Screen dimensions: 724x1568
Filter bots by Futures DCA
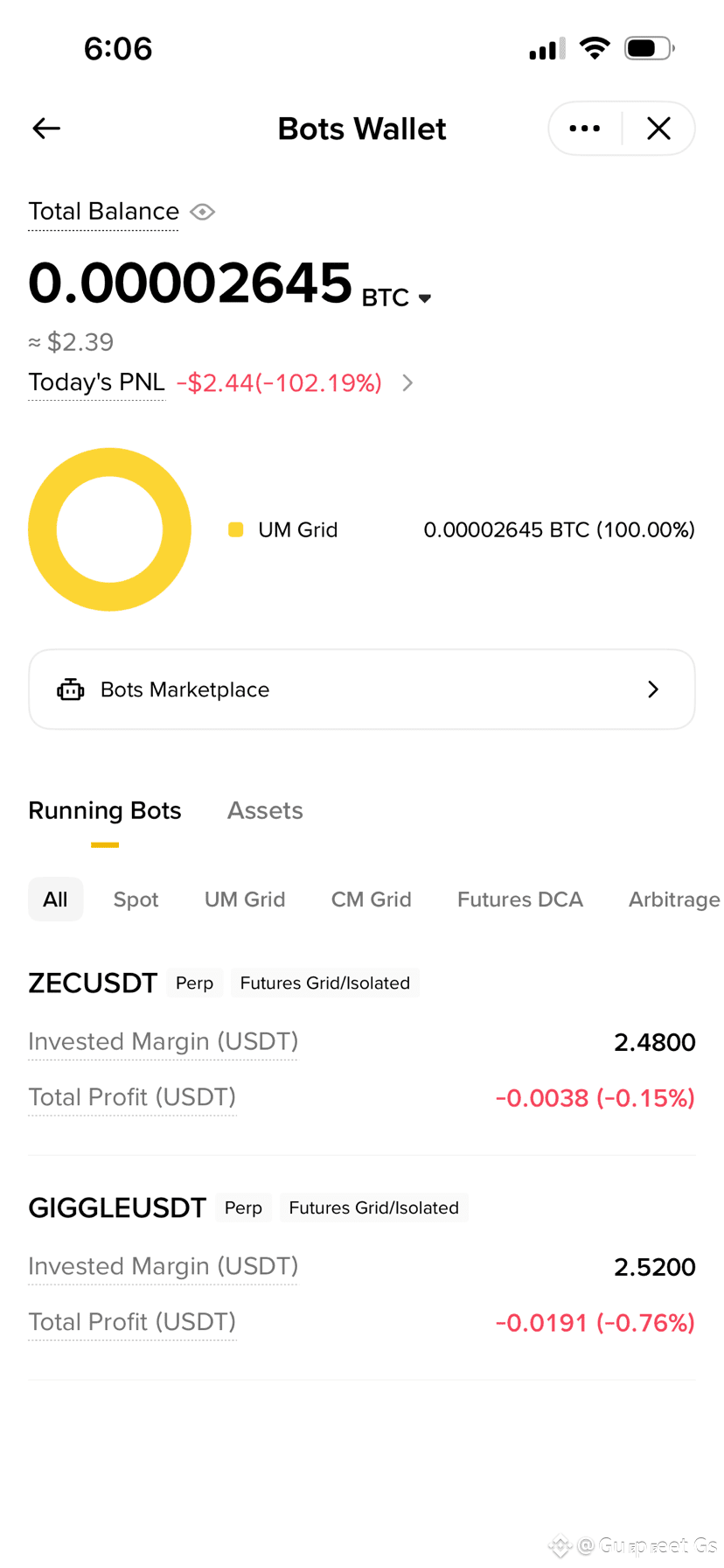tap(520, 899)
